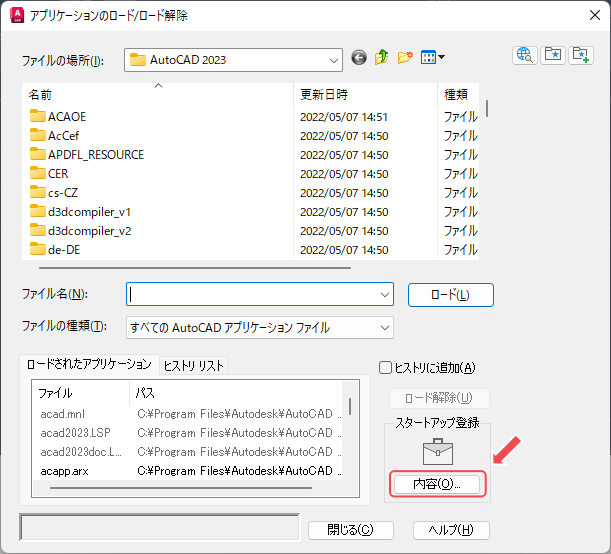Expand the ファイルの種類 file type dropdown
The height and width of the screenshot is (554, 611).
click(x=383, y=328)
